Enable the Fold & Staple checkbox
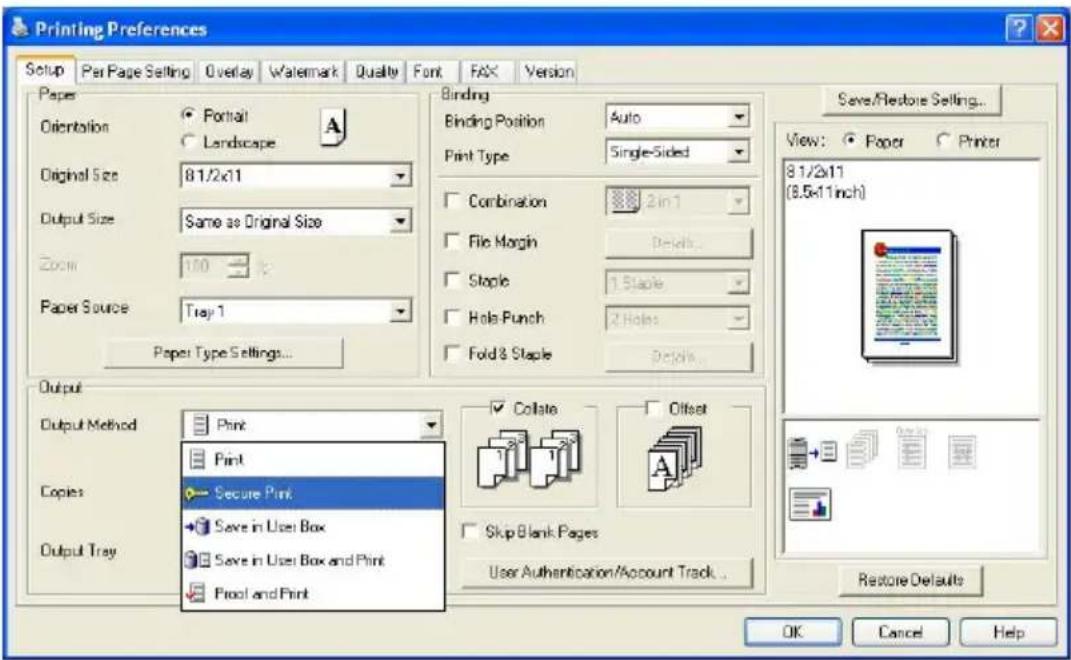The image size is (1071, 660). [451, 353]
